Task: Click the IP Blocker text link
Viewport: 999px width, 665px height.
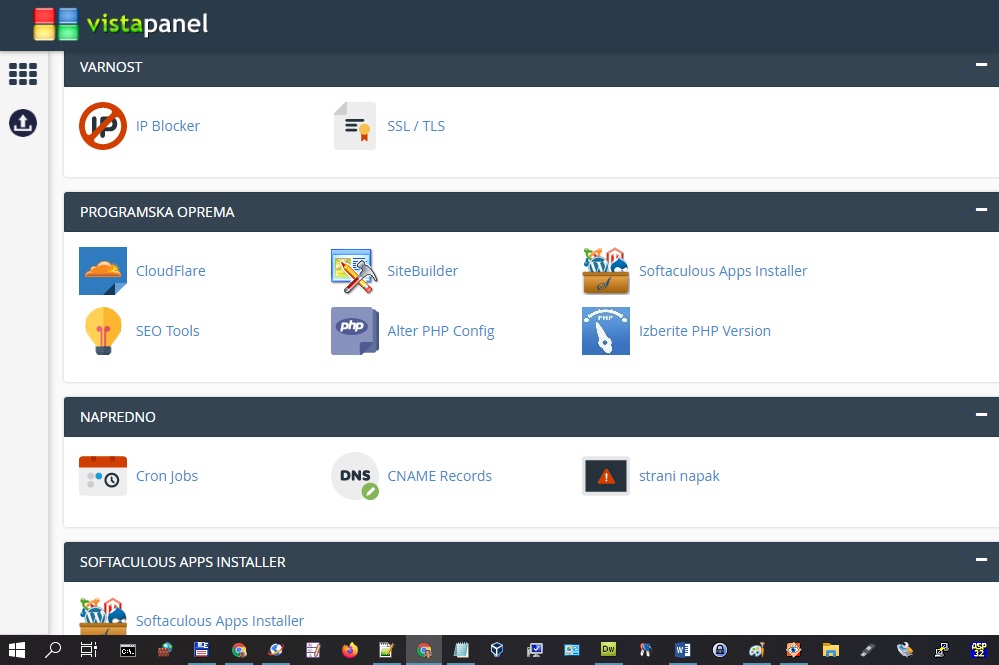Action: click(x=168, y=126)
